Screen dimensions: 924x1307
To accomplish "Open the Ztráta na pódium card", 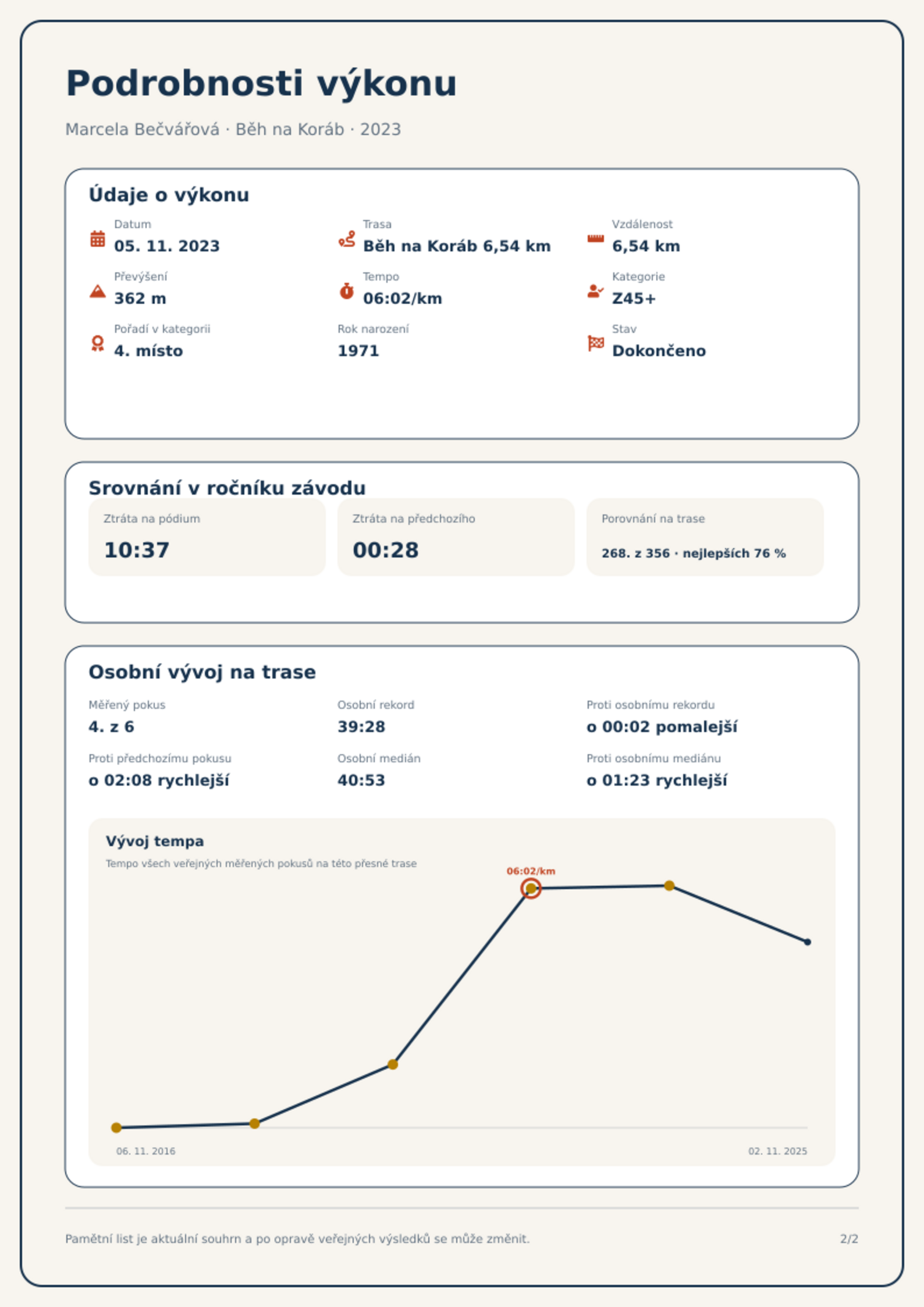I will coord(207,537).
